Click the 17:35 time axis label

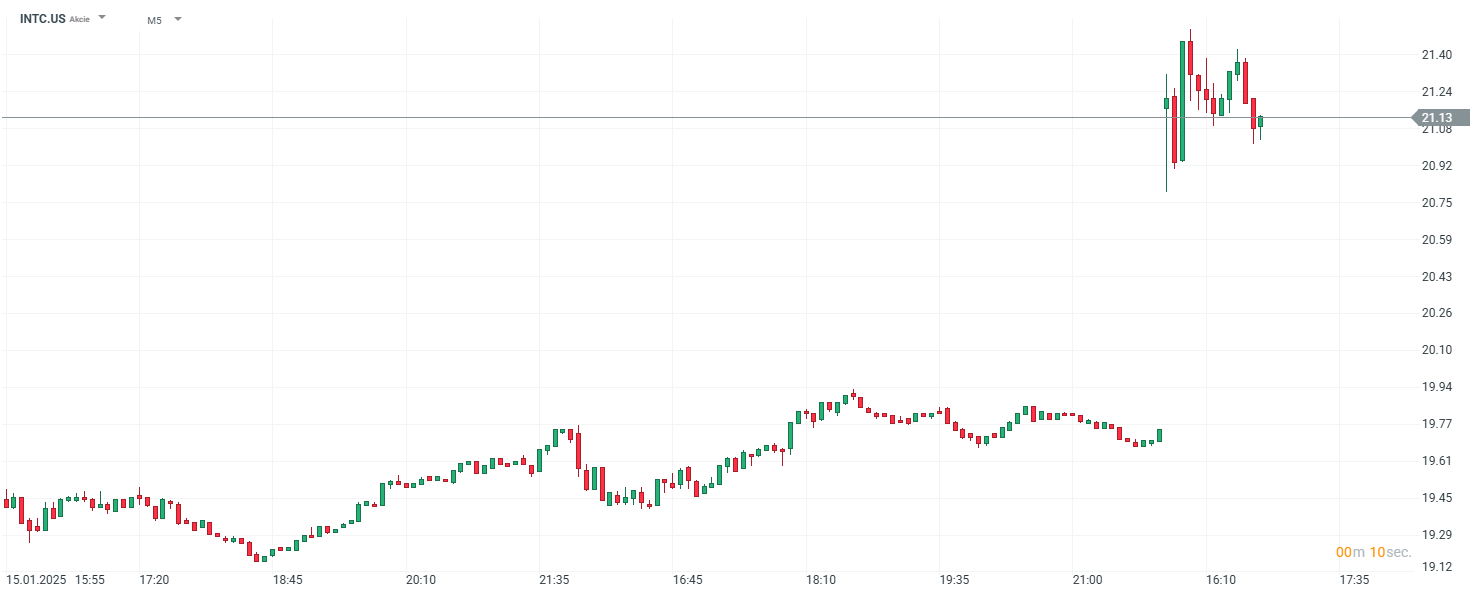(1354, 580)
